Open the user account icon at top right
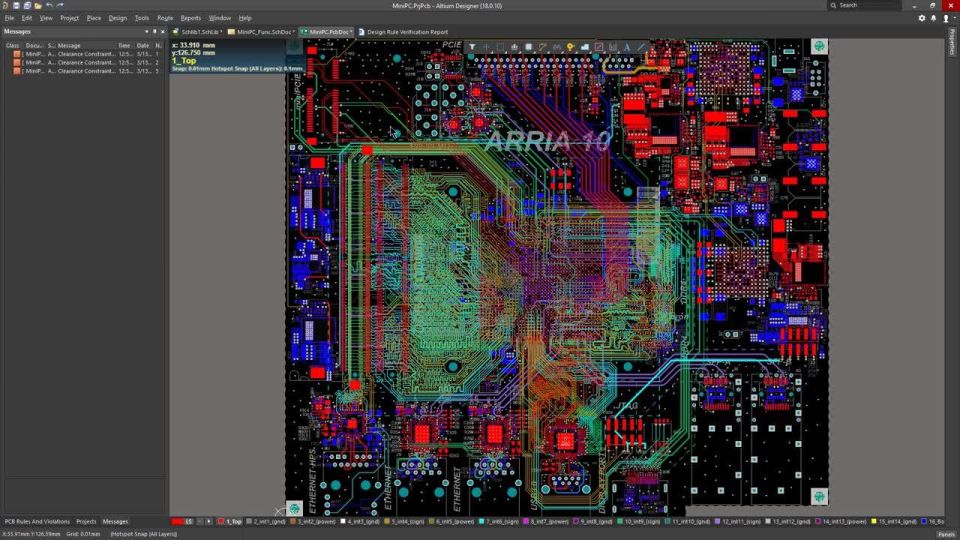This screenshot has height=540, width=960. coord(946,18)
